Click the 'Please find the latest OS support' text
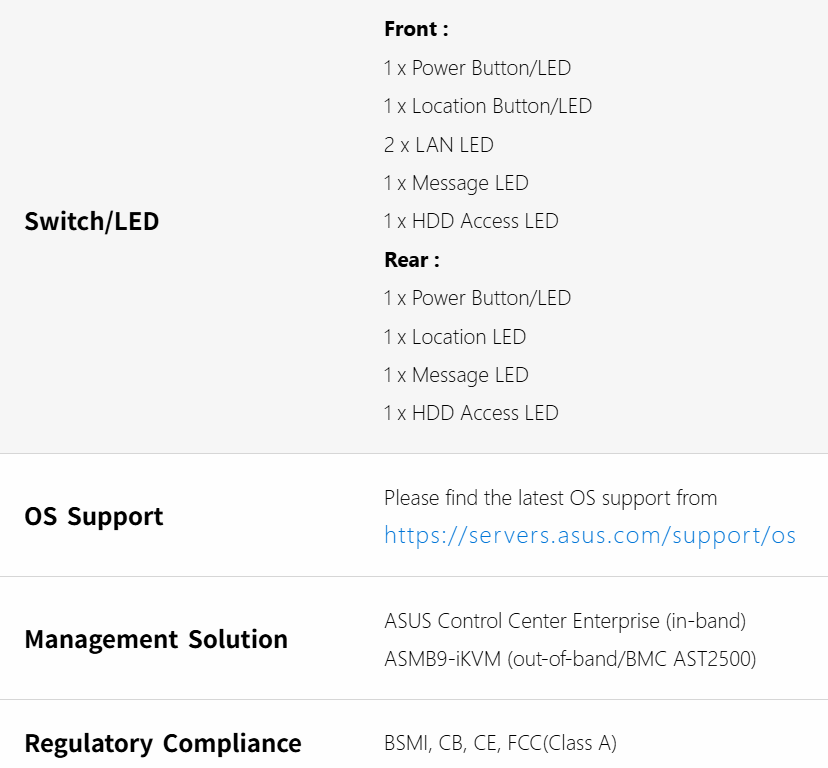828x768 pixels. (x=550, y=498)
